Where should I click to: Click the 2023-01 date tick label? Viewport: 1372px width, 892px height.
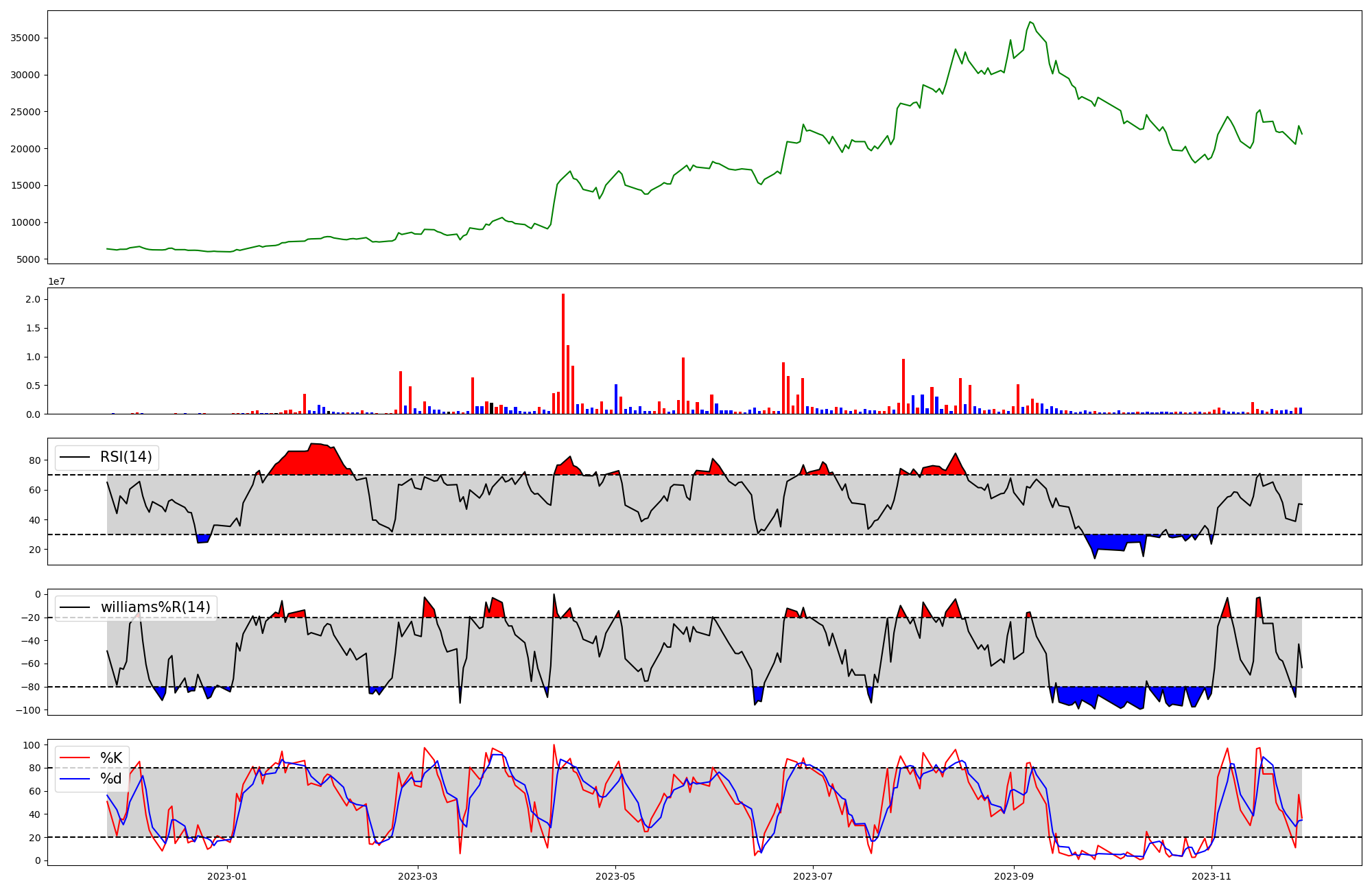[x=227, y=876]
